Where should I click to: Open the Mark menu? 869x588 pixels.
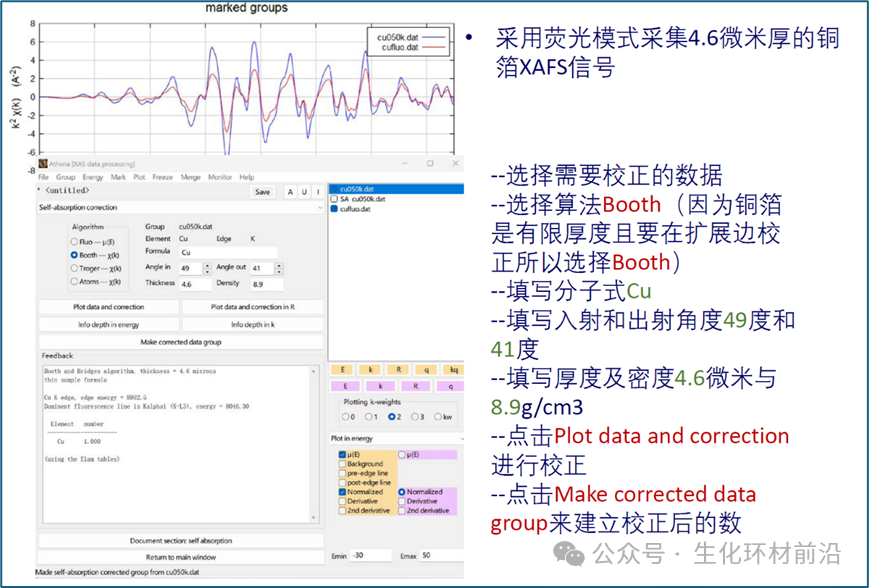118,177
